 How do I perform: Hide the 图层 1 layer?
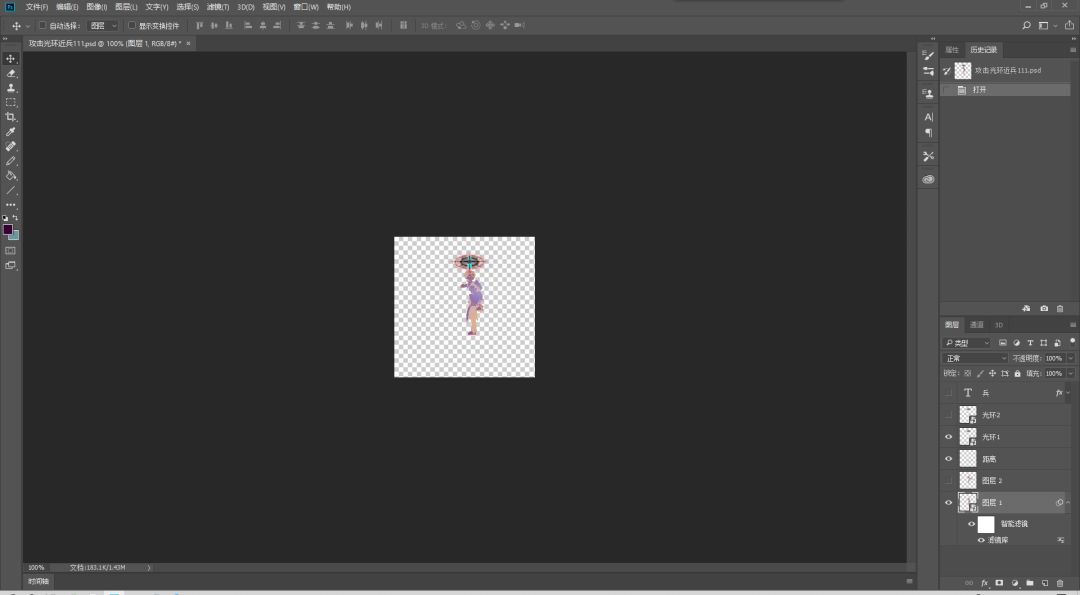[x=948, y=503]
